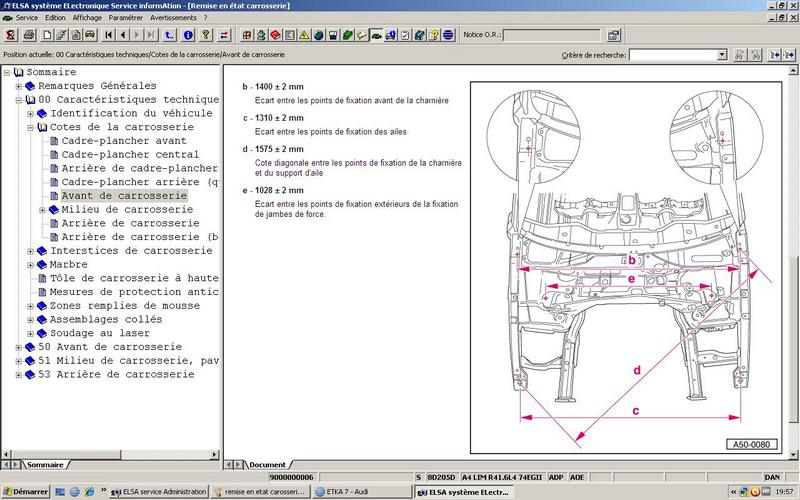This screenshot has height=500, width=800.
Task: Switch to the Document tab
Action: pyautogui.click(x=267, y=465)
